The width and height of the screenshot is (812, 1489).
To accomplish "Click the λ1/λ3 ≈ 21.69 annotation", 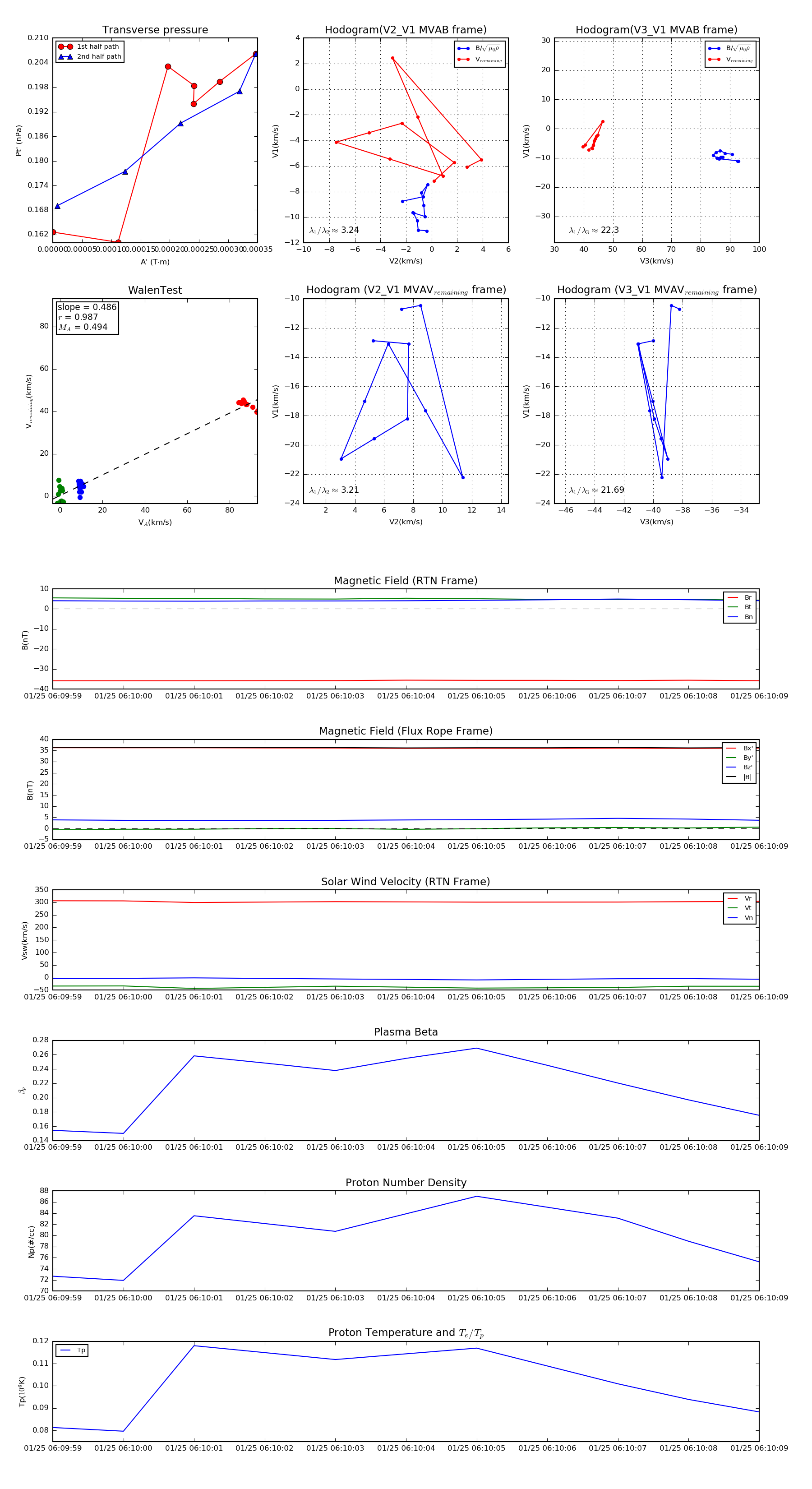I will coord(596,490).
